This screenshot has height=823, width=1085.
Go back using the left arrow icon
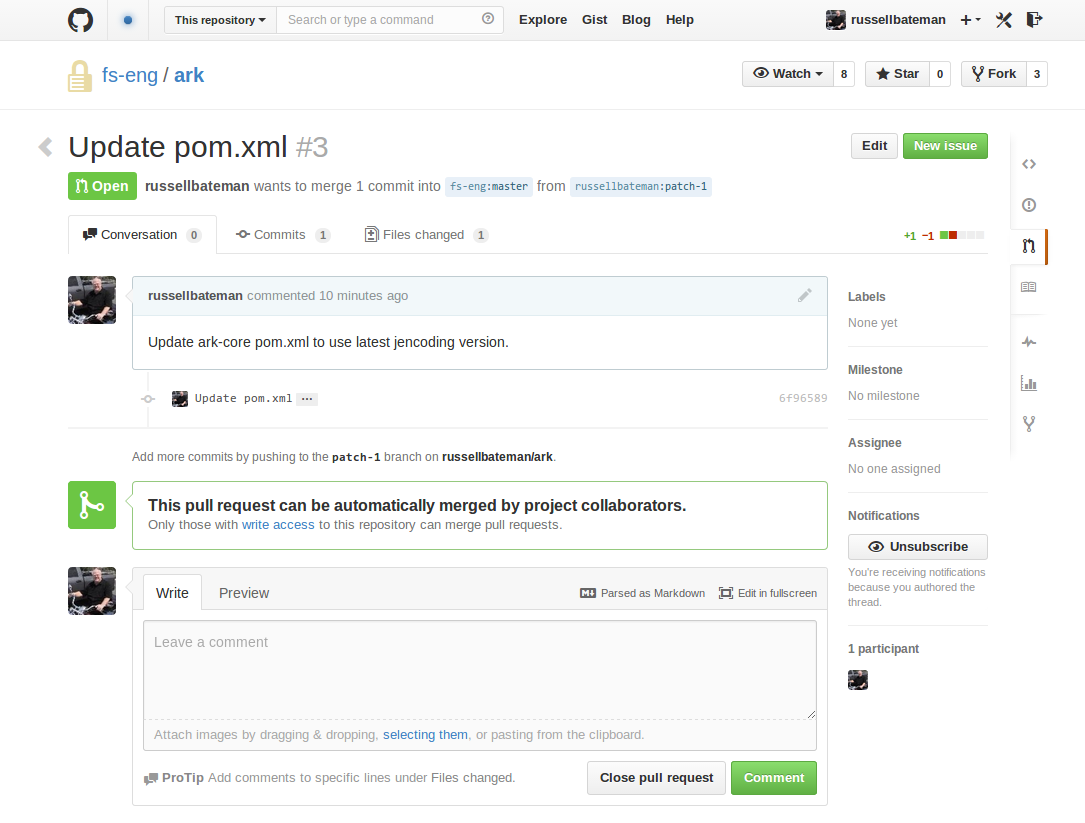[x=46, y=147]
